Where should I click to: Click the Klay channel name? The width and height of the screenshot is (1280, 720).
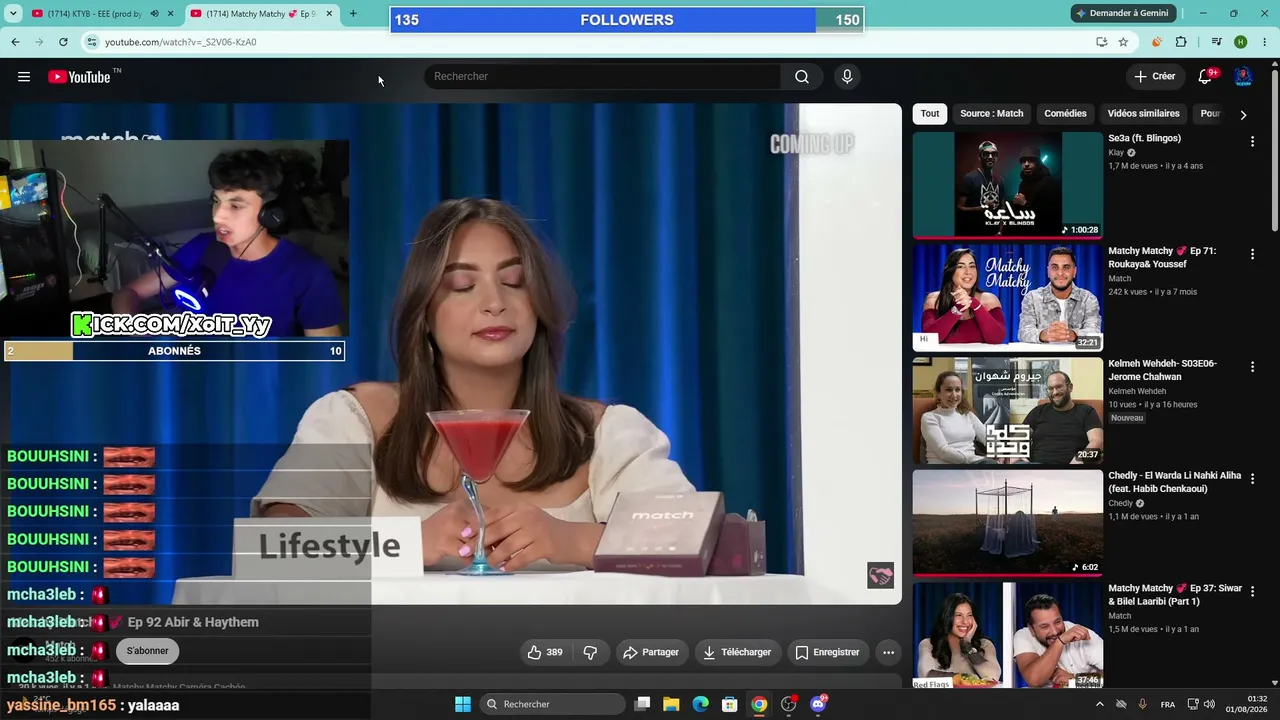1116,153
